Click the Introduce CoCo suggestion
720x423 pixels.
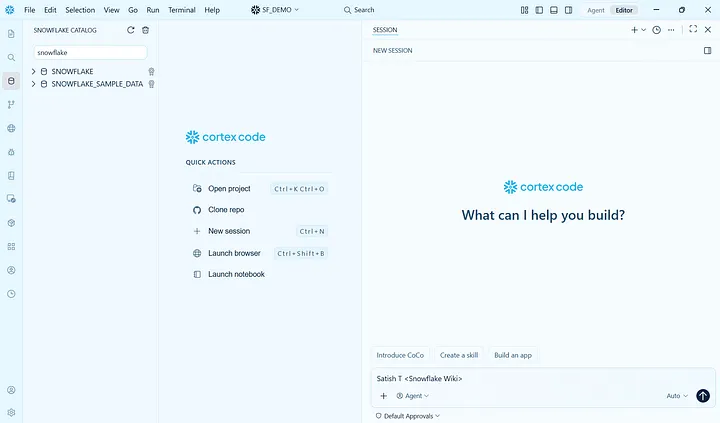pos(400,355)
